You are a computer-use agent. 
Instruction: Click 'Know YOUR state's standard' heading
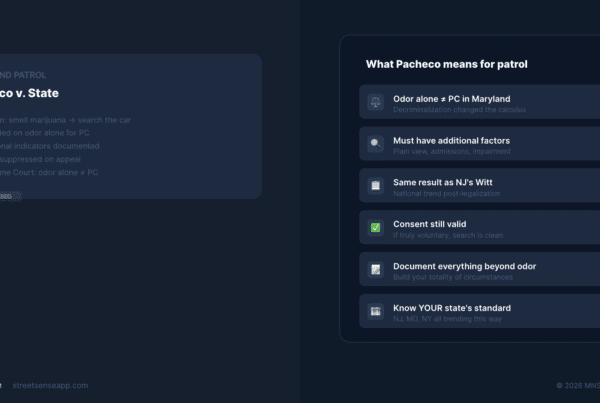(x=451, y=308)
